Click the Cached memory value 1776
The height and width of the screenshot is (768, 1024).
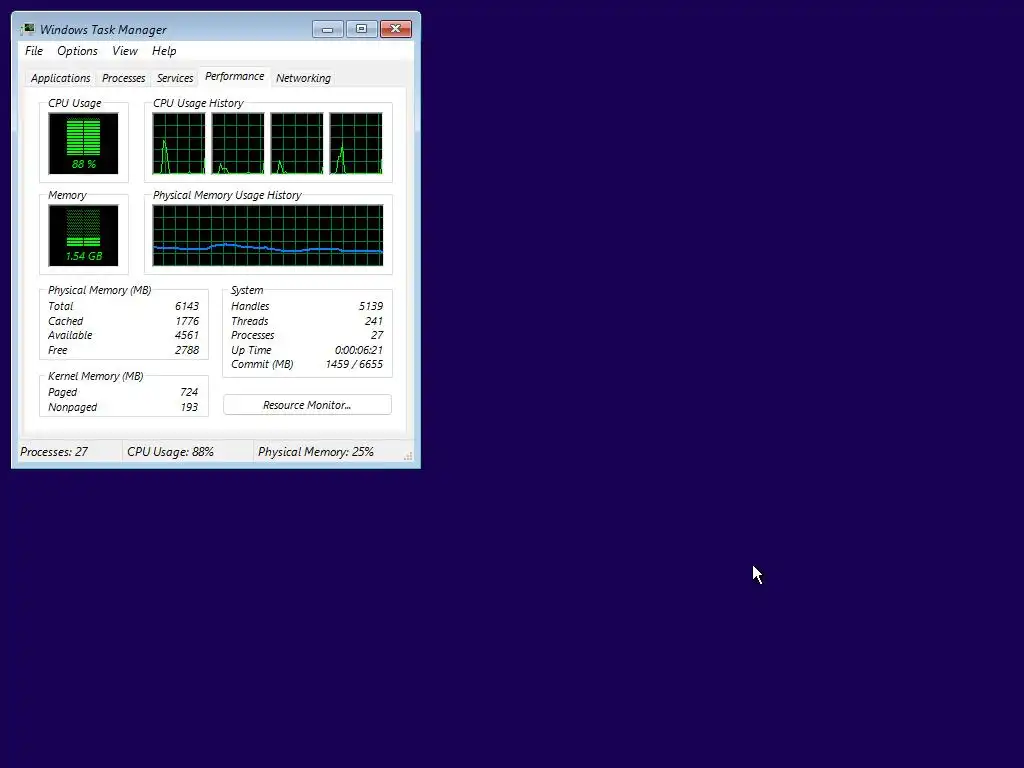[187, 321]
